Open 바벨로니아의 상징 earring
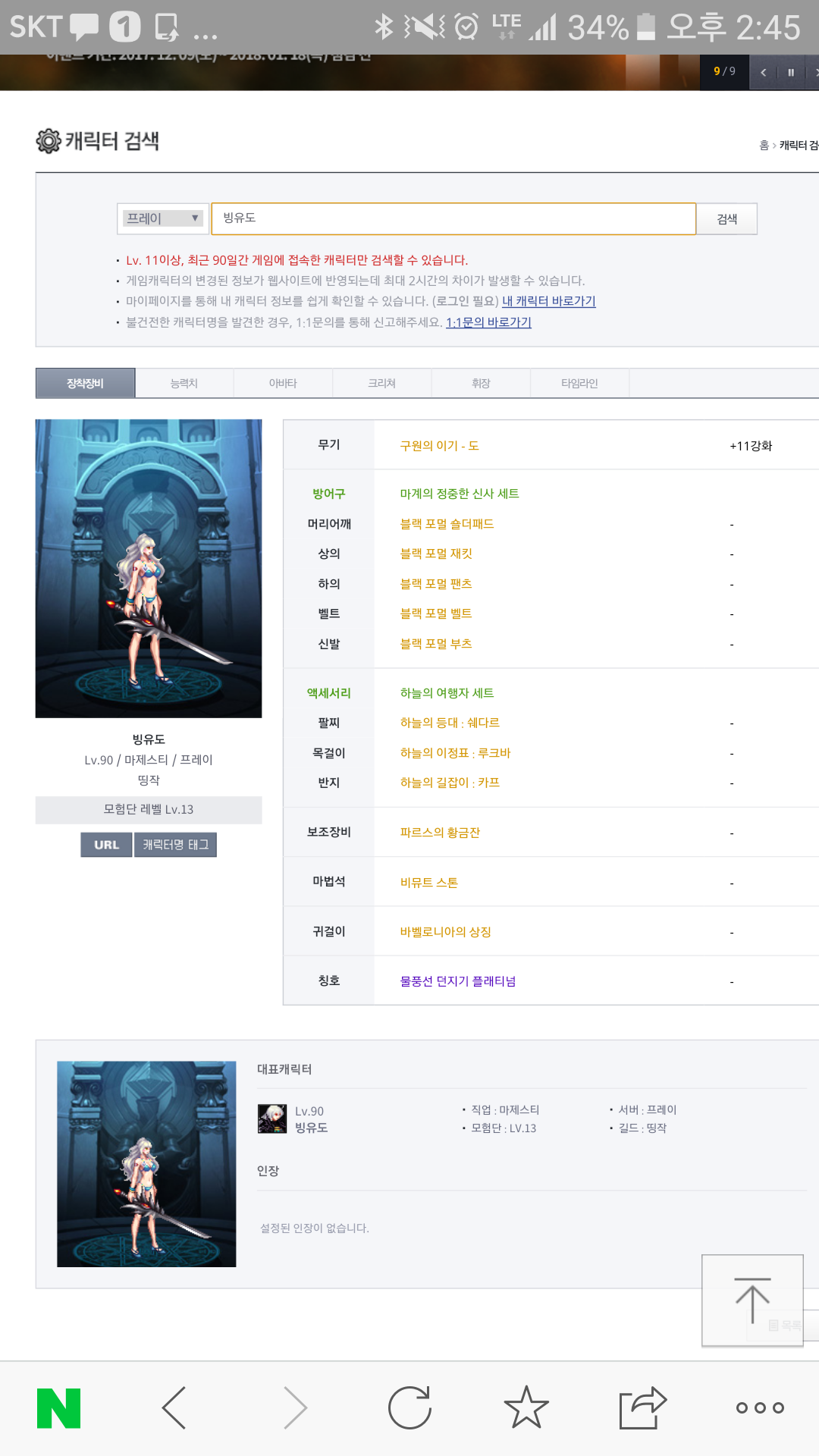 [446, 932]
